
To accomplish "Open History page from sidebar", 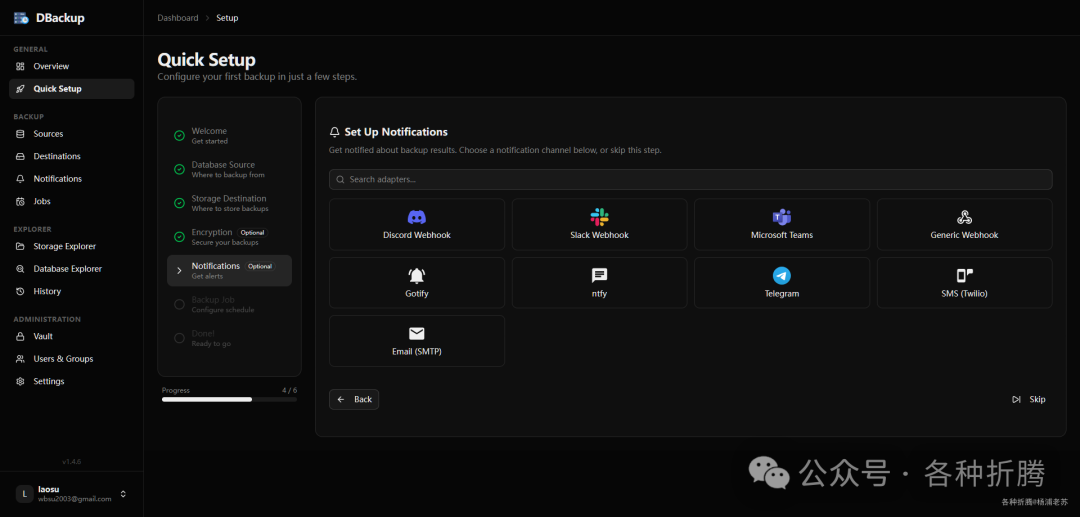I will click(72, 291).
